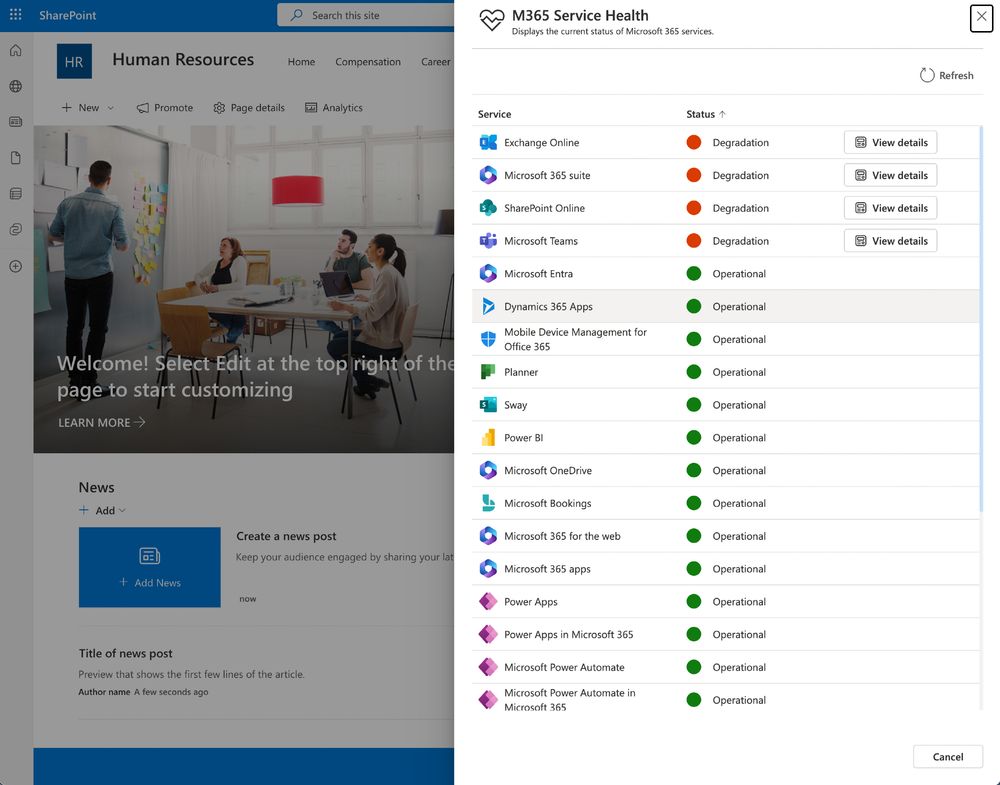Click the links icon in left rail
The height and width of the screenshot is (785, 1000).
pos(16,229)
